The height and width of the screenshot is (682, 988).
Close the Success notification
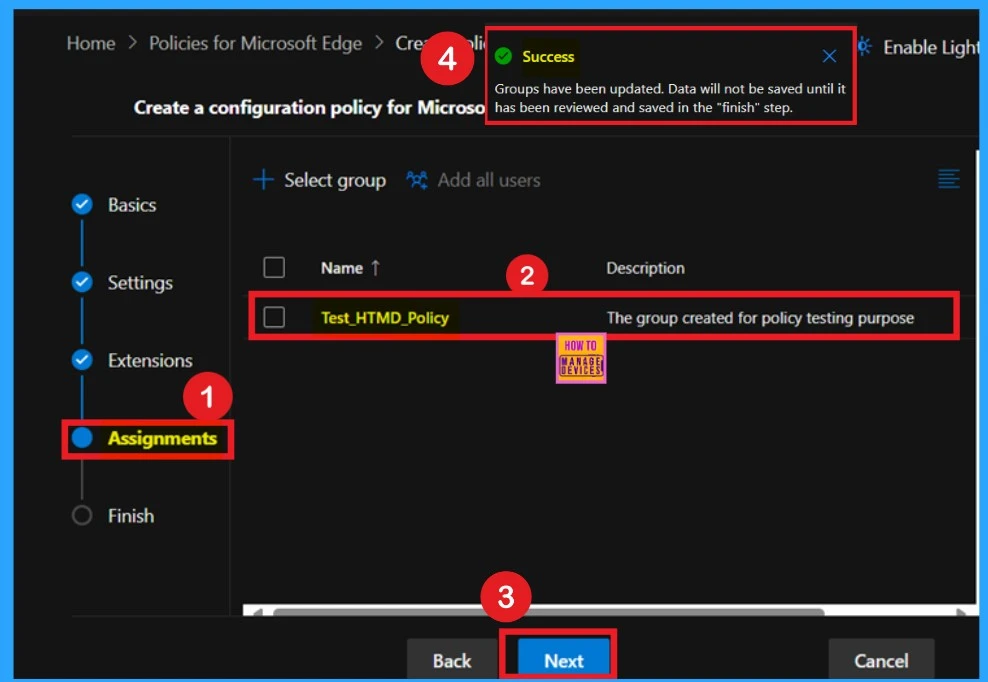point(829,56)
